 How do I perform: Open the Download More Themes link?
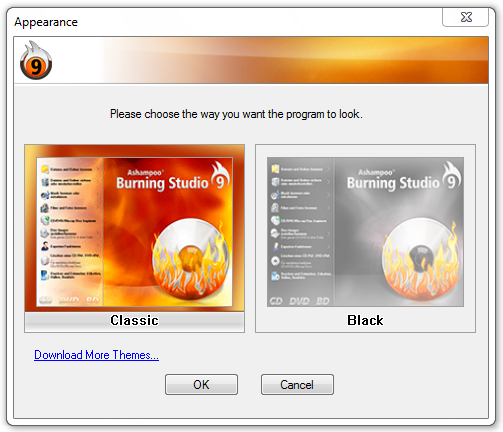tap(96, 355)
